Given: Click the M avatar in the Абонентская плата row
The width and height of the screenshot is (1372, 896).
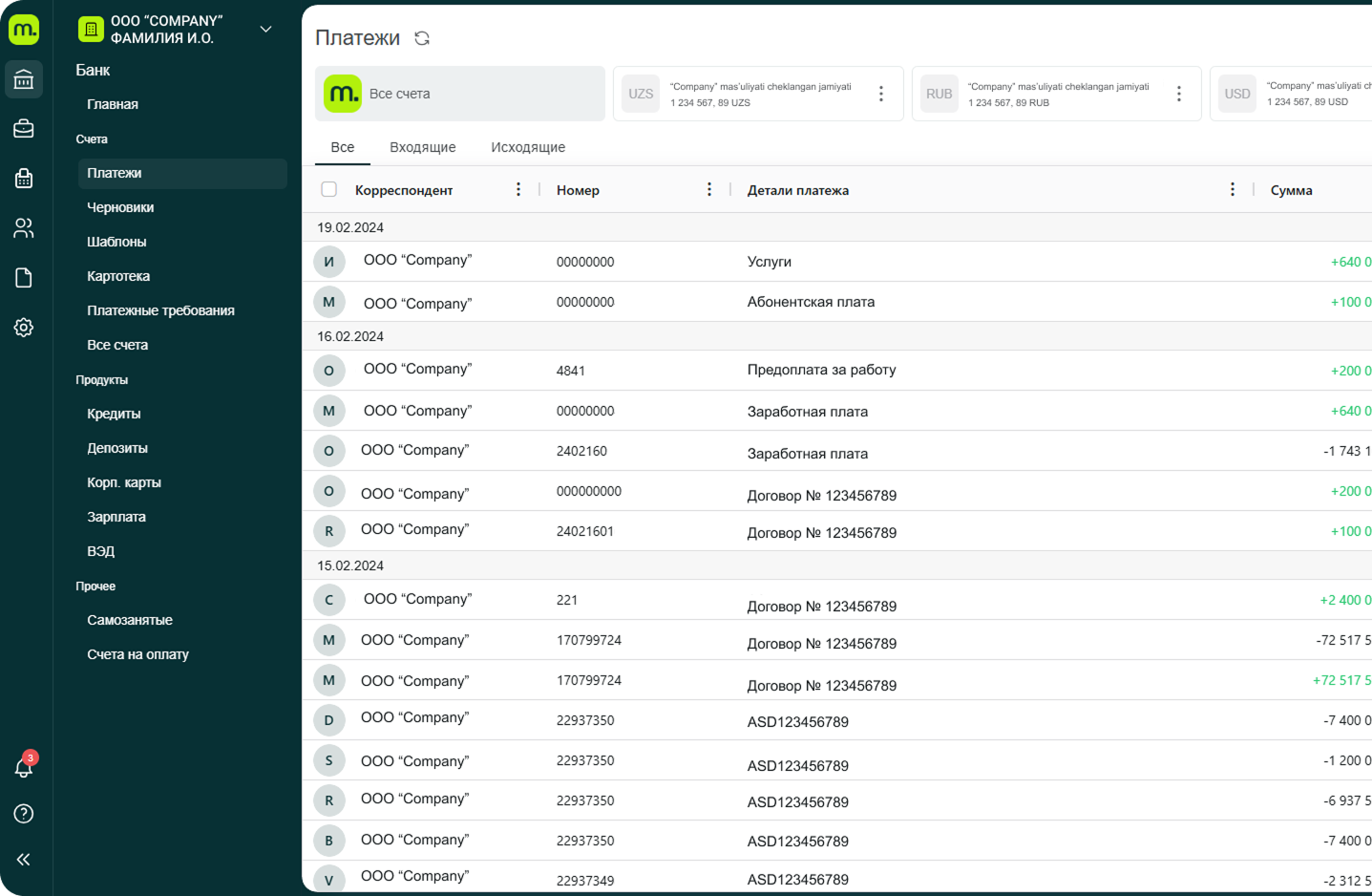Looking at the screenshot, I should coord(328,302).
